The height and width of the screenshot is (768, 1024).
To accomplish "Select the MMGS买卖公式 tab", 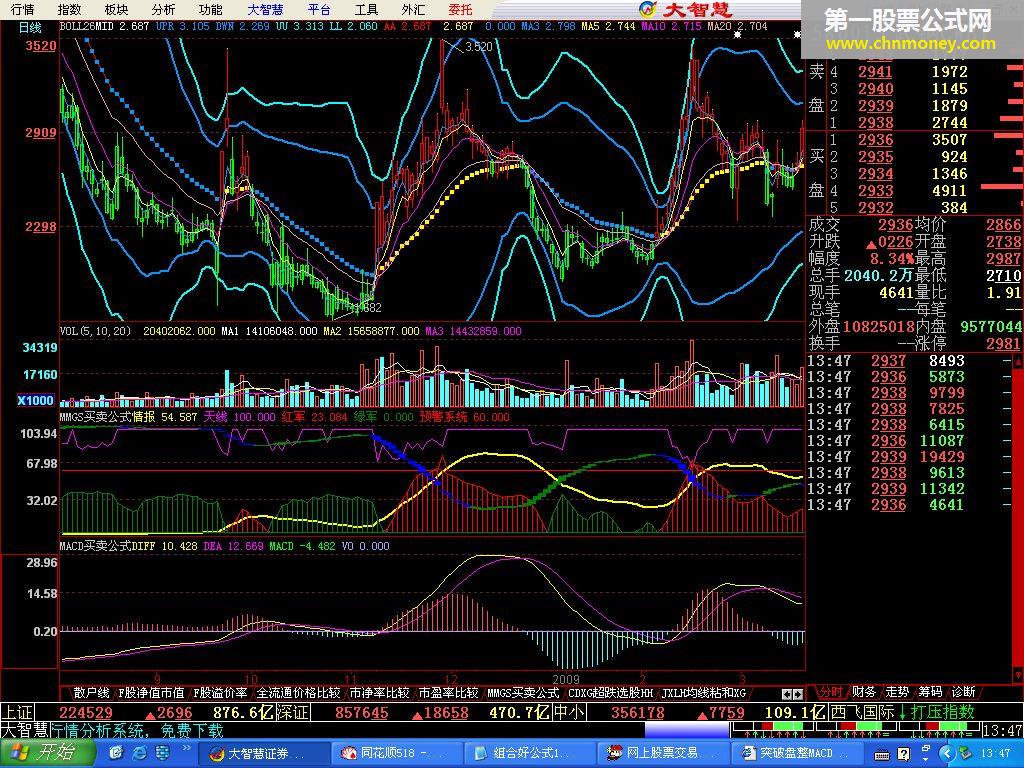I will pyautogui.click(x=523, y=692).
